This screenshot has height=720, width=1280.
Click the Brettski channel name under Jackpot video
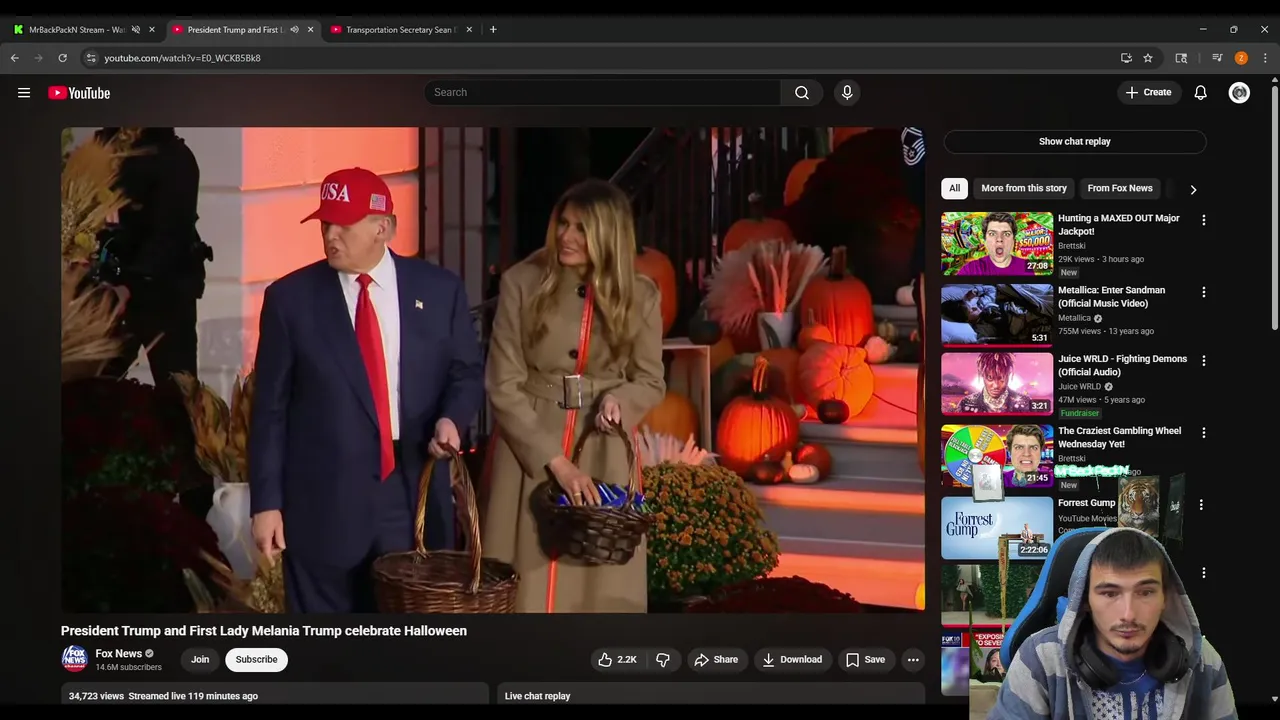(1071, 246)
